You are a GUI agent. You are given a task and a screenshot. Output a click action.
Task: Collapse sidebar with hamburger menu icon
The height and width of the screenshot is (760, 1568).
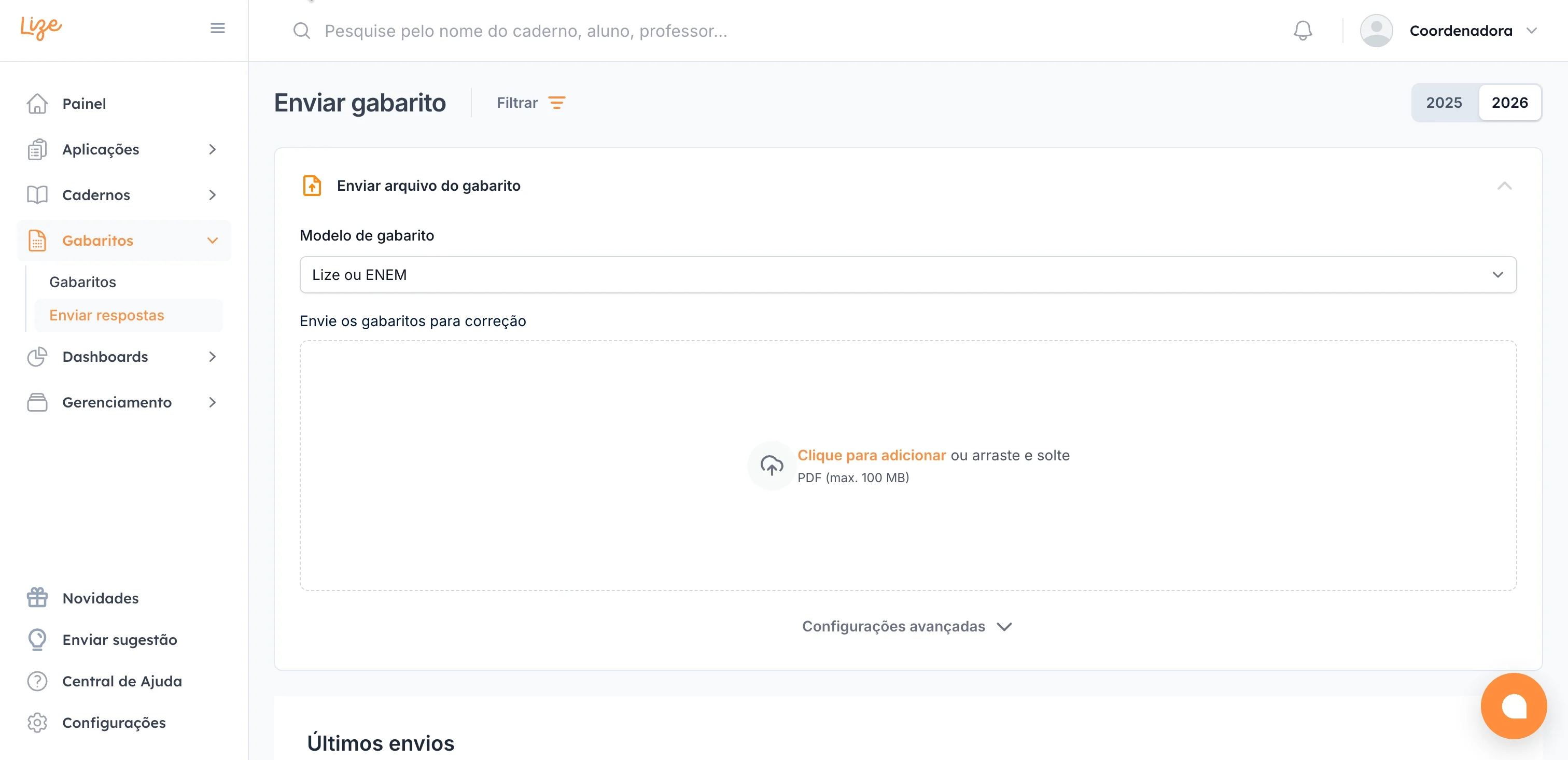217,28
